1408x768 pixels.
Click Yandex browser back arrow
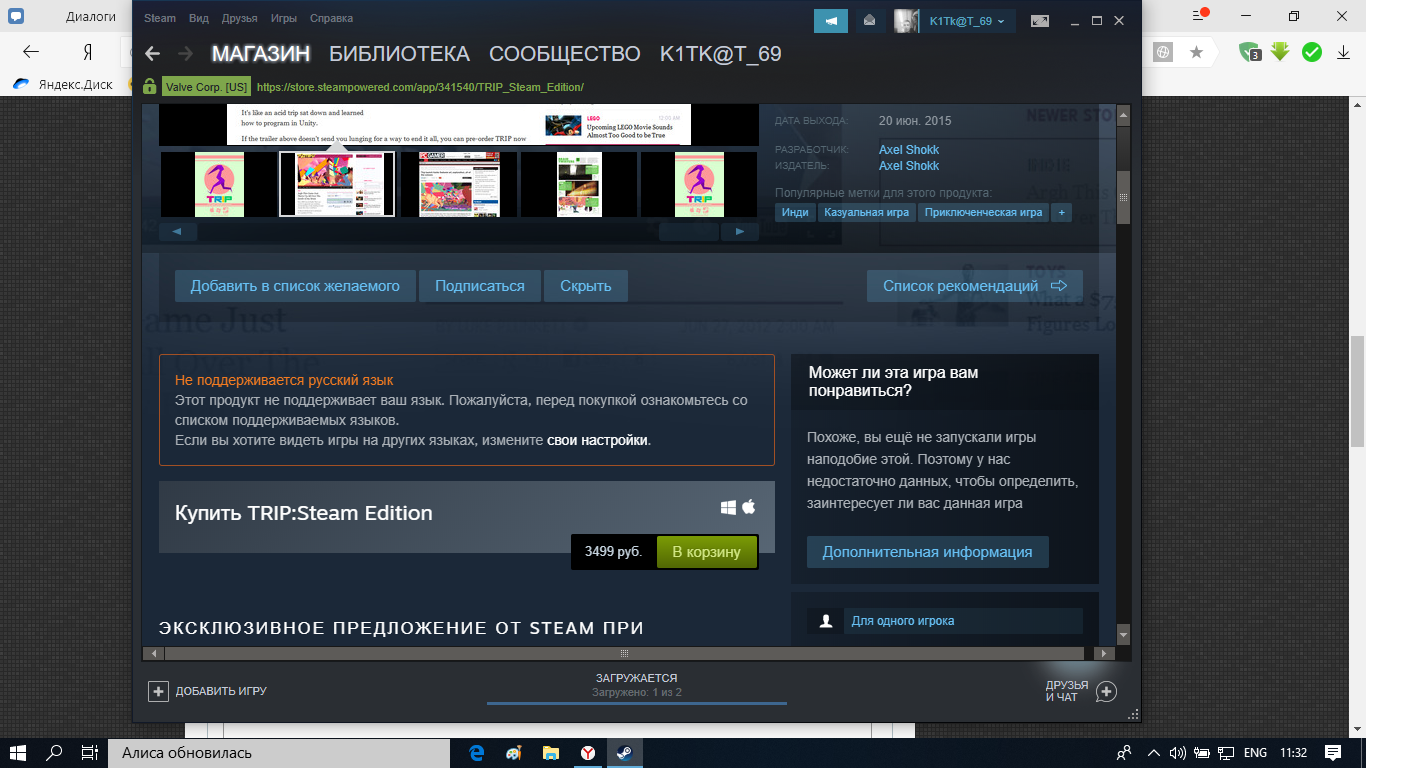(x=31, y=52)
